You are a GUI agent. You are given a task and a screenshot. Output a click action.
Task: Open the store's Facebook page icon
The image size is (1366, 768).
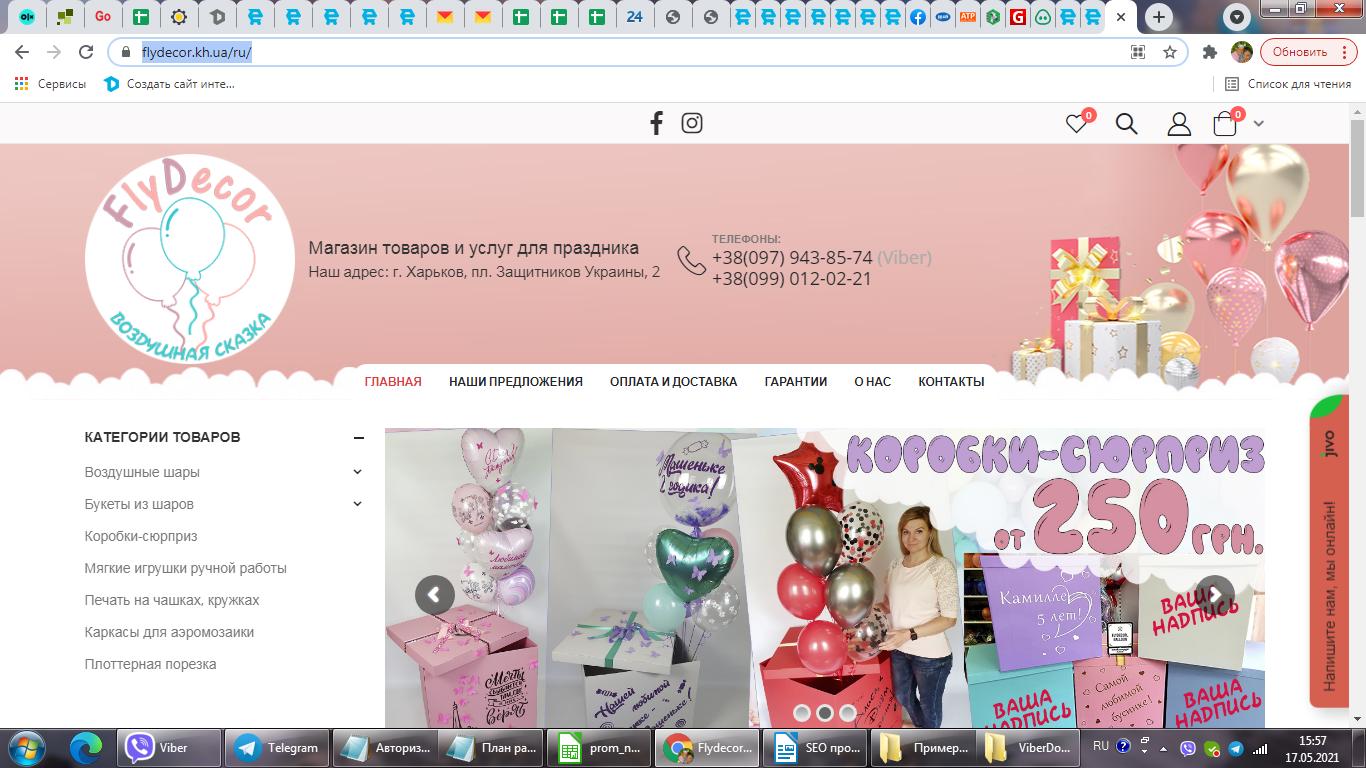click(656, 123)
